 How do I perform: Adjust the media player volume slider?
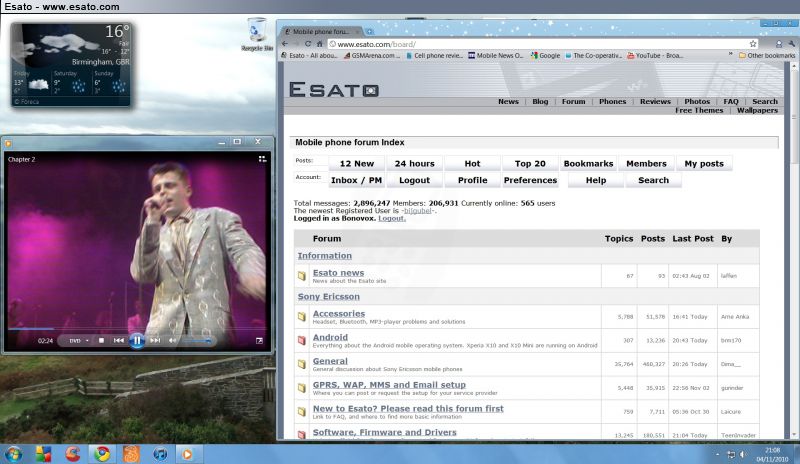click(x=196, y=340)
